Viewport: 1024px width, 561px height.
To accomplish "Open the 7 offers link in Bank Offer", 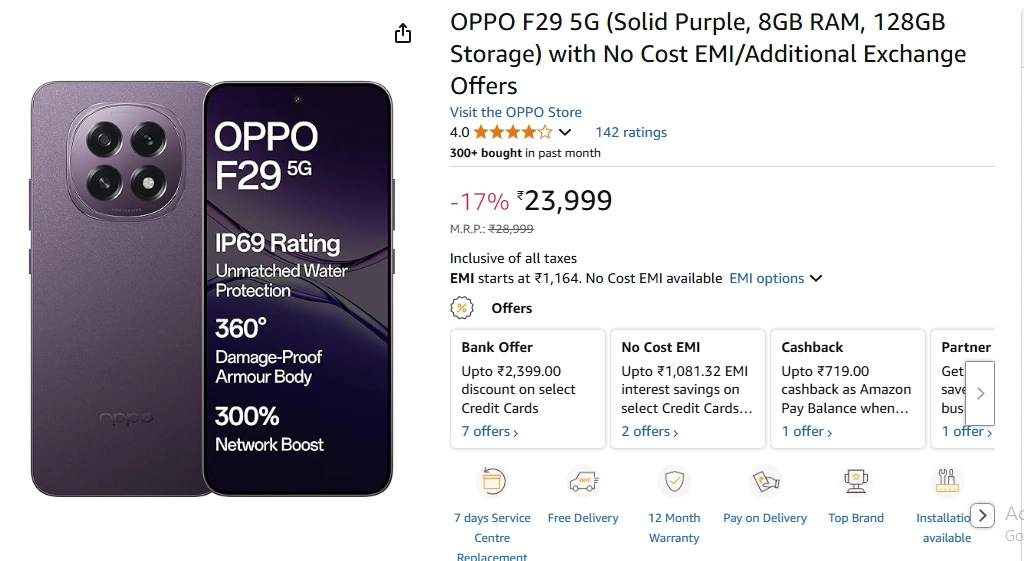I will (x=490, y=431).
